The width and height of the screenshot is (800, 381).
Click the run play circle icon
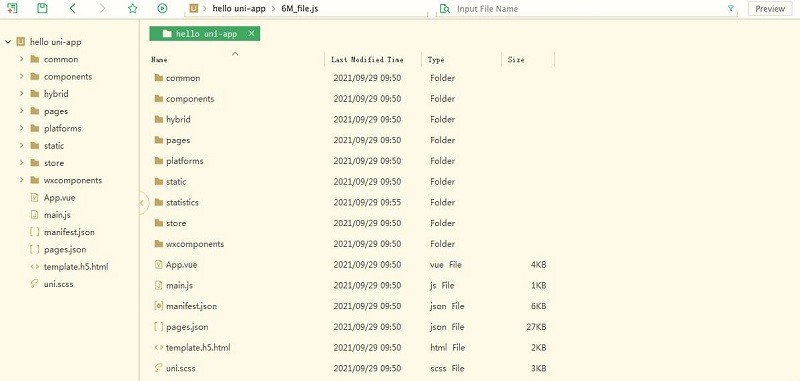(162, 8)
